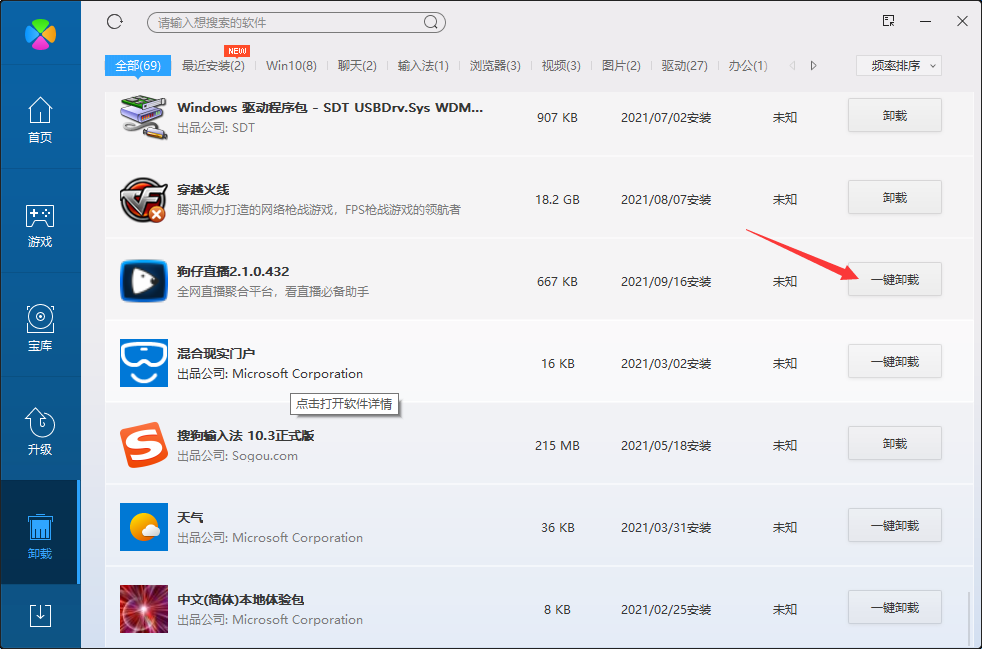The width and height of the screenshot is (982, 649).
Task: Open the 游戏 games section
Action: pos(40,226)
